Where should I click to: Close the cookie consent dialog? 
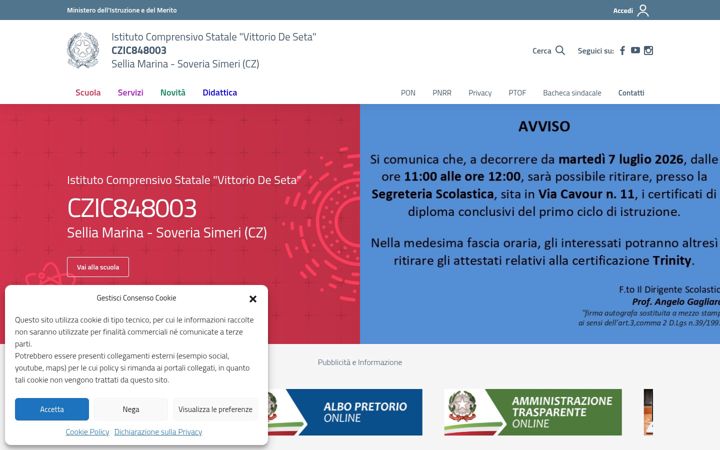point(253,299)
